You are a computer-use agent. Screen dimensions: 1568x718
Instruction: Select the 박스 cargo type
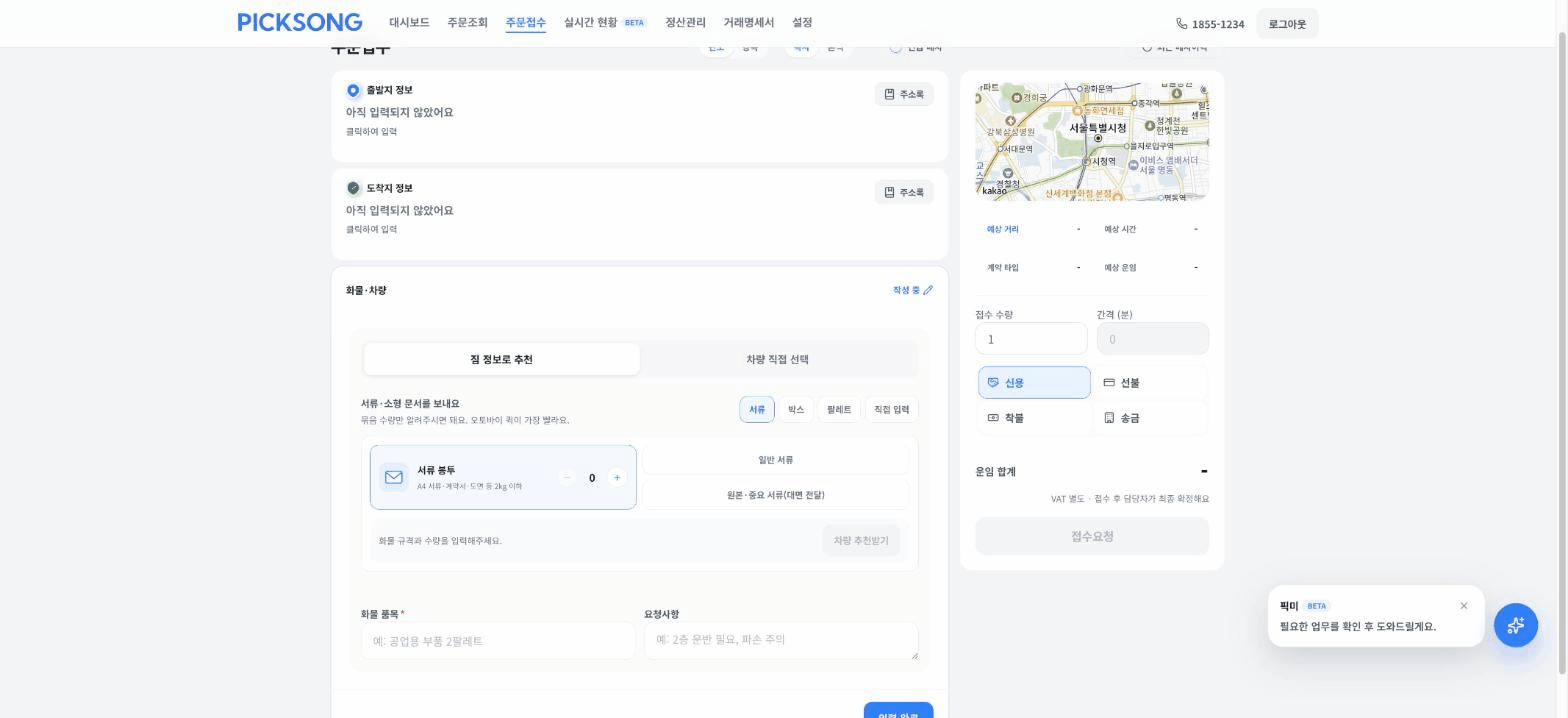(x=796, y=409)
